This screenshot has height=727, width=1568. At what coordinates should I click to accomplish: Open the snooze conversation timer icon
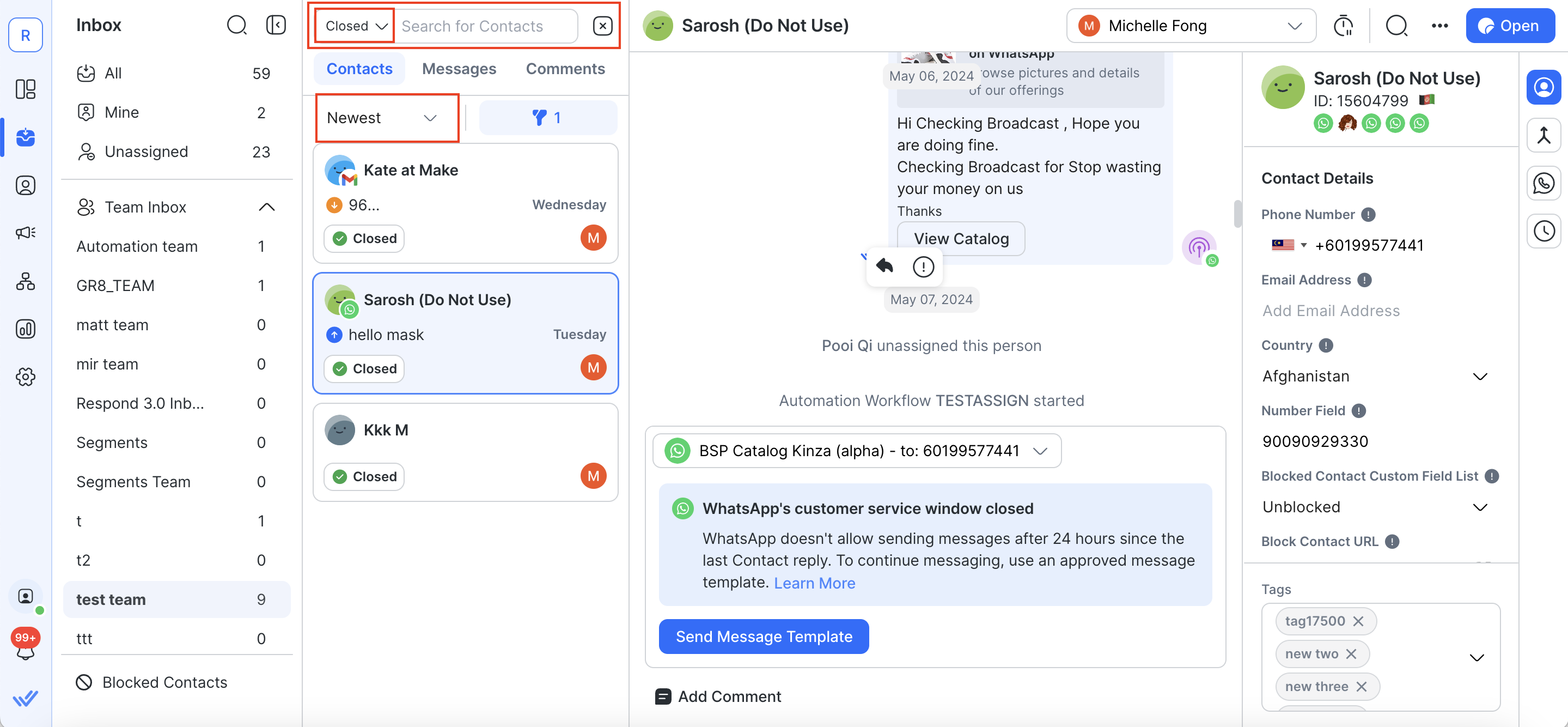point(1343,26)
